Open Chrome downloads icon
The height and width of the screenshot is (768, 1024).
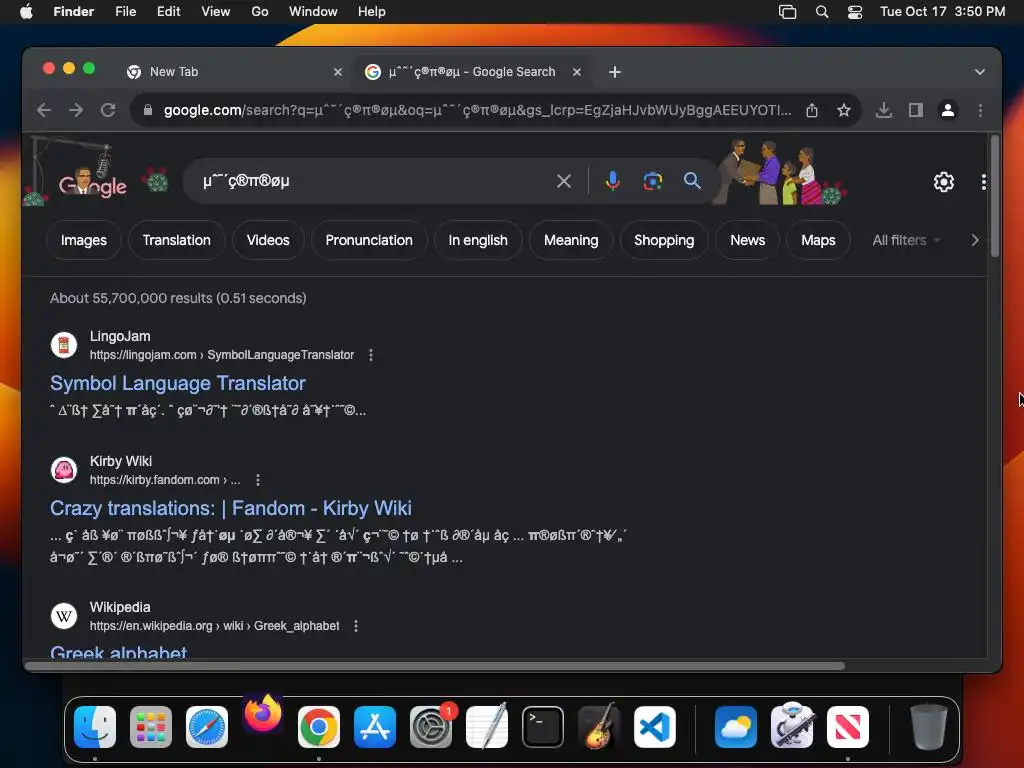pyautogui.click(x=884, y=110)
